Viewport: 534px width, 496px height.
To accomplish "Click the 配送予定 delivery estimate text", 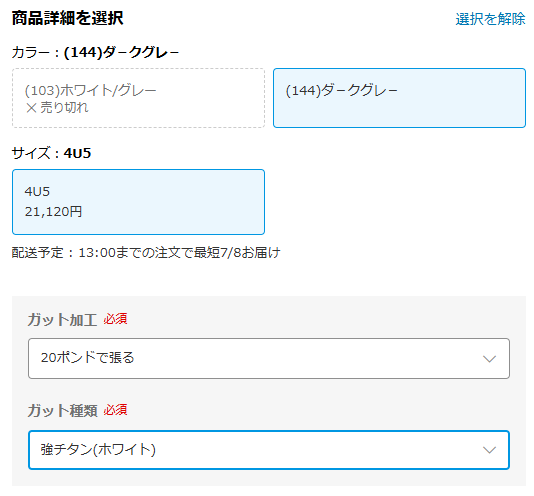I will tap(146, 252).
